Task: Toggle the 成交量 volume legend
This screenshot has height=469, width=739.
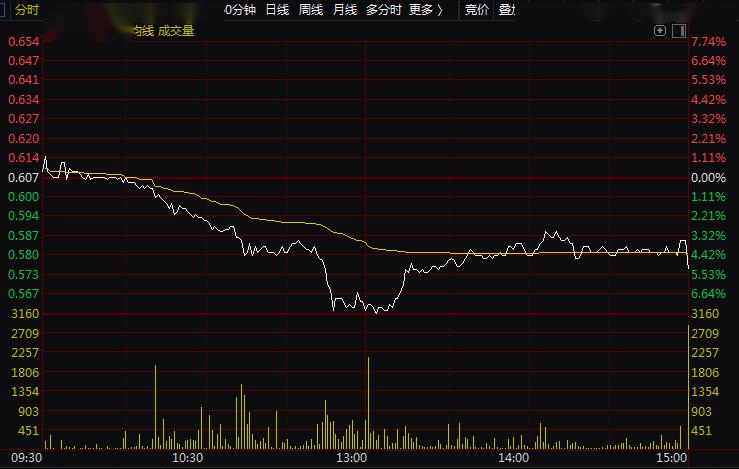Action: pos(176,31)
